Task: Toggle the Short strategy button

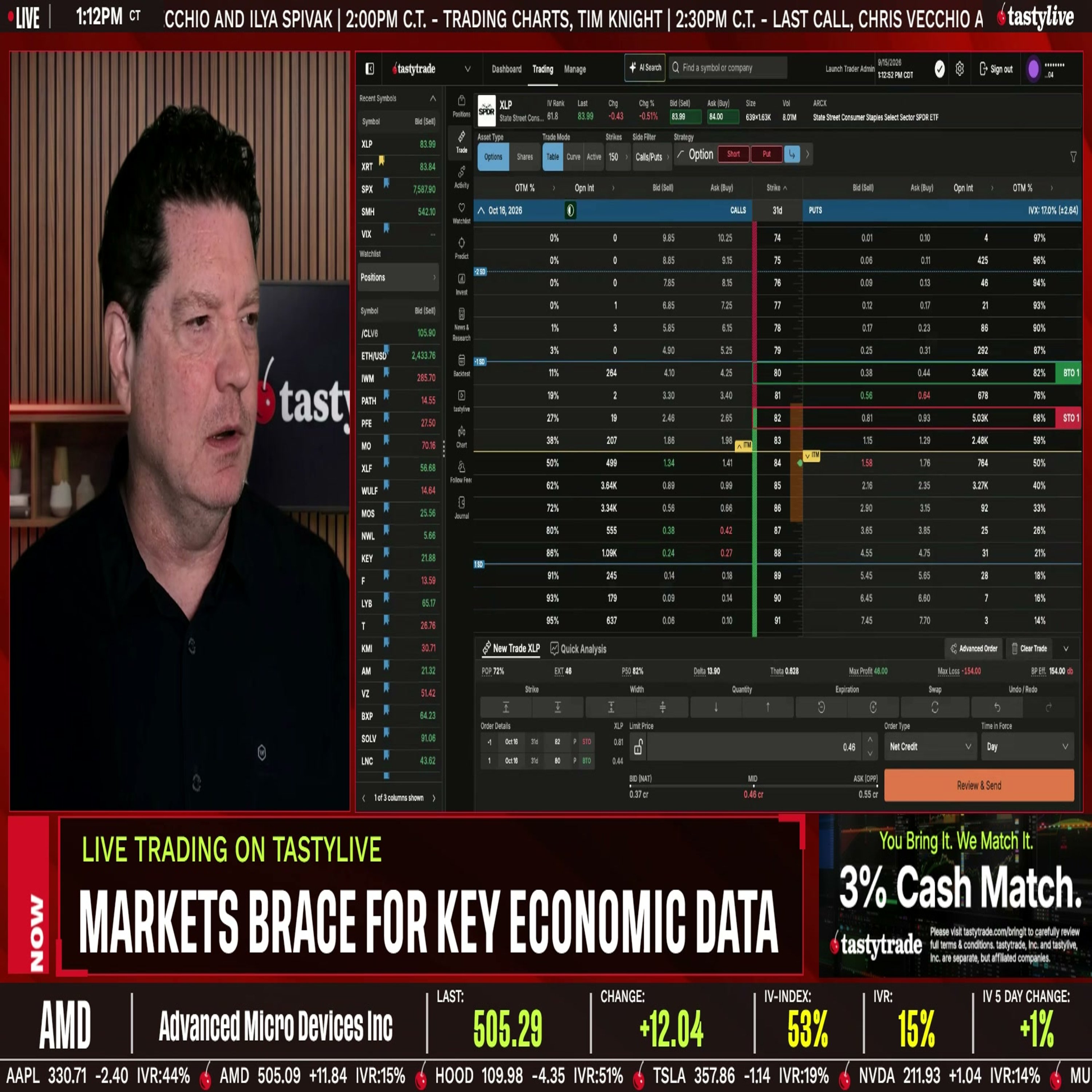Action: click(733, 154)
